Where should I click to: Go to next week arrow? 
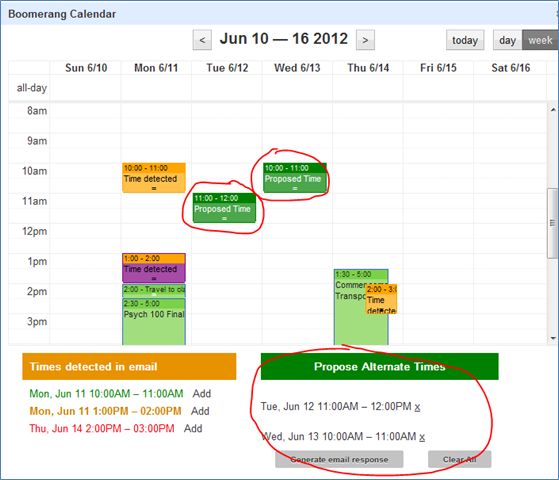point(365,40)
